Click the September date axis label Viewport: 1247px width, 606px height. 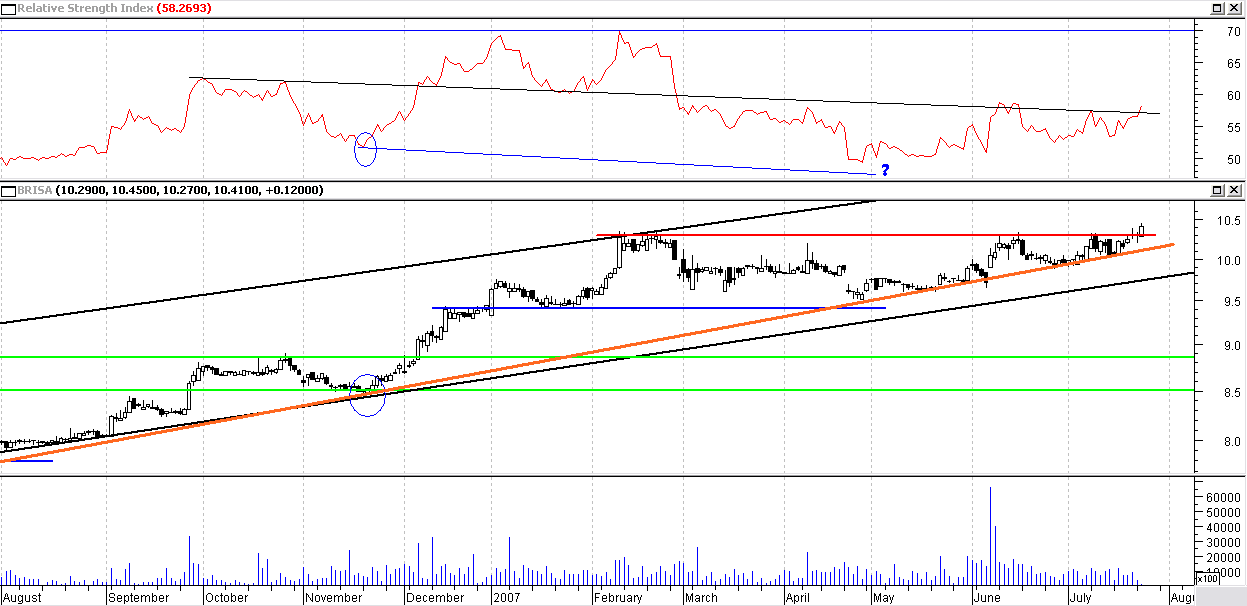(138, 598)
